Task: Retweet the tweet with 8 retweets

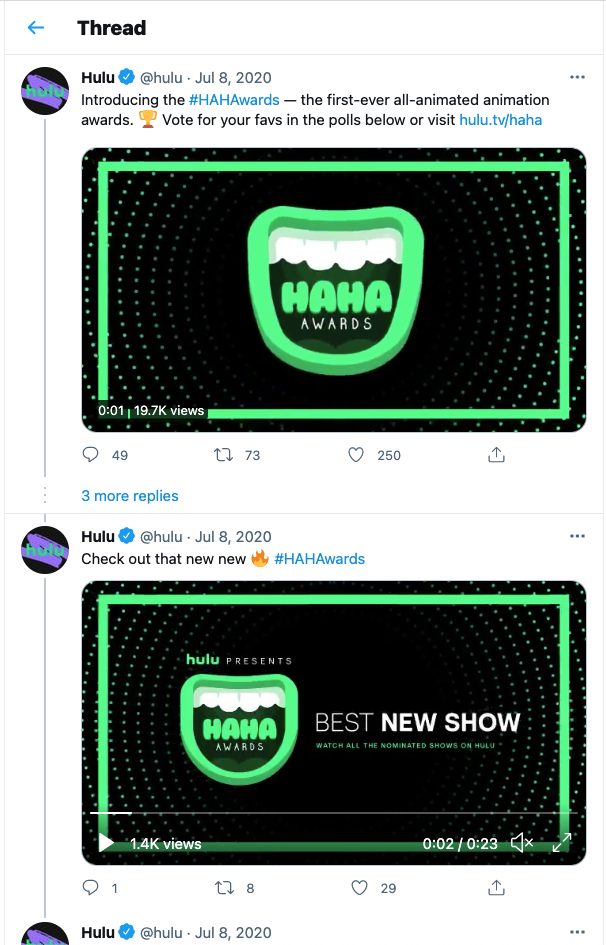Action: (225, 888)
